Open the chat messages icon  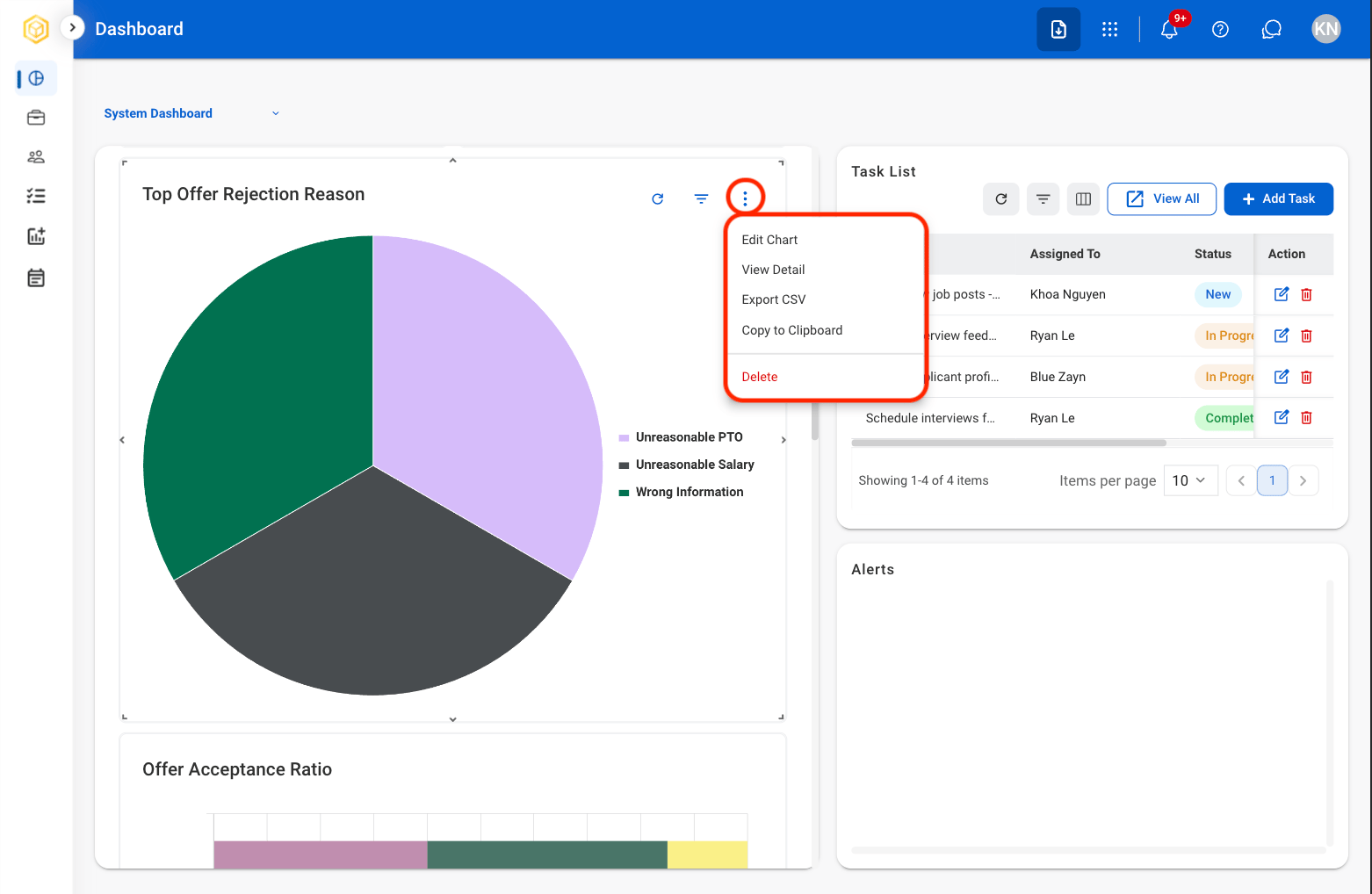1272,29
